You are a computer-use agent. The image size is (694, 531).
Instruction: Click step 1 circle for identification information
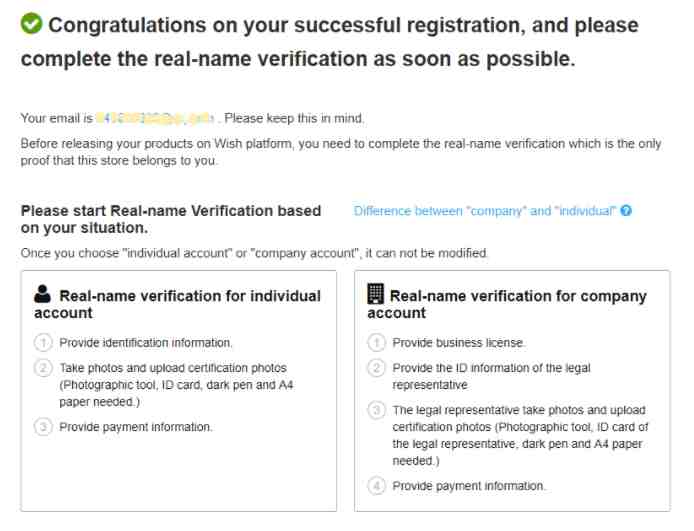pos(43,342)
